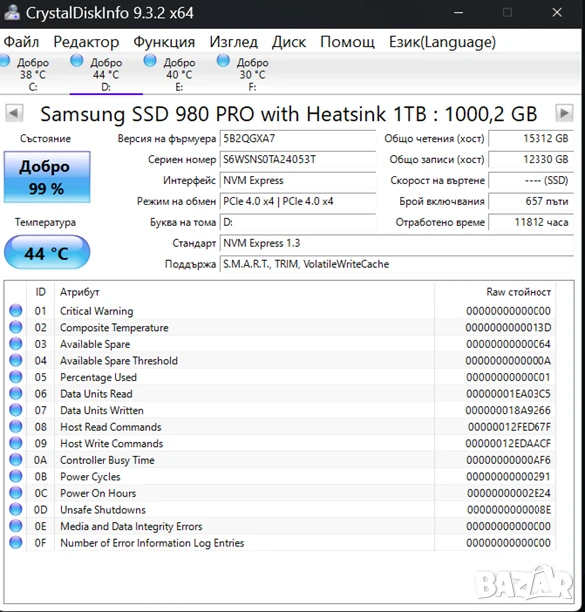Screen dimensions: 585x612
Task: Click the NVM Express 1.3 standard field
Action: pos(397,244)
